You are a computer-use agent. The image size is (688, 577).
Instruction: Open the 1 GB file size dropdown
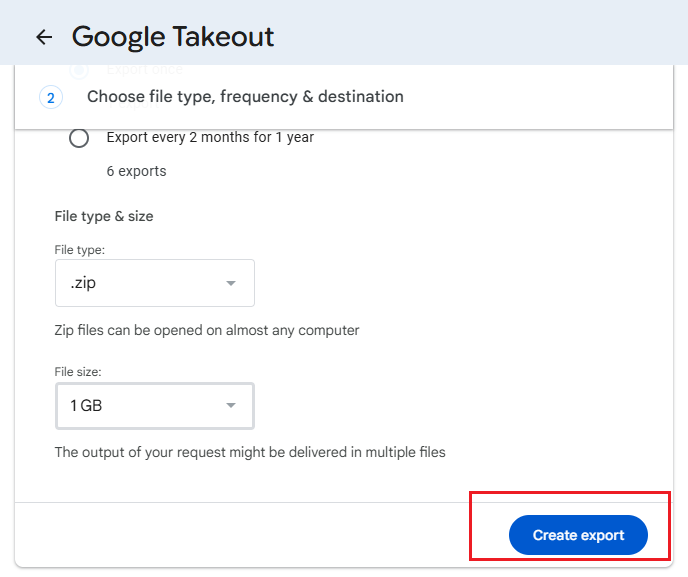pos(154,406)
